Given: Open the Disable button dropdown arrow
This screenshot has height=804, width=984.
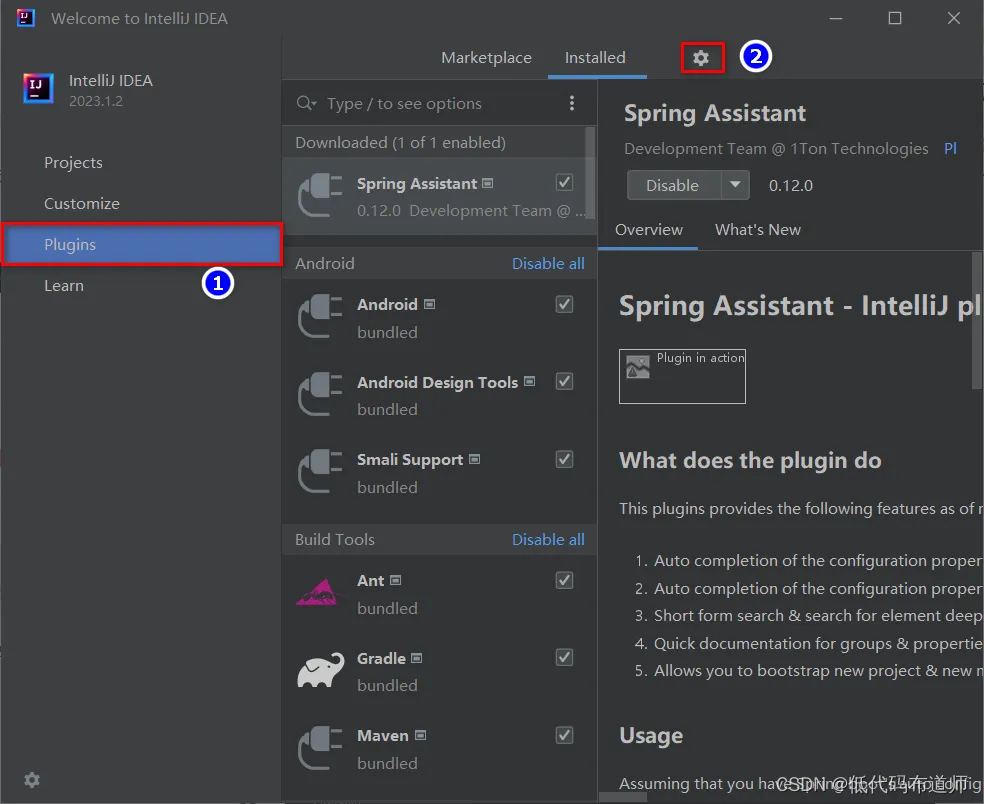Looking at the screenshot, I should point(735,185).
